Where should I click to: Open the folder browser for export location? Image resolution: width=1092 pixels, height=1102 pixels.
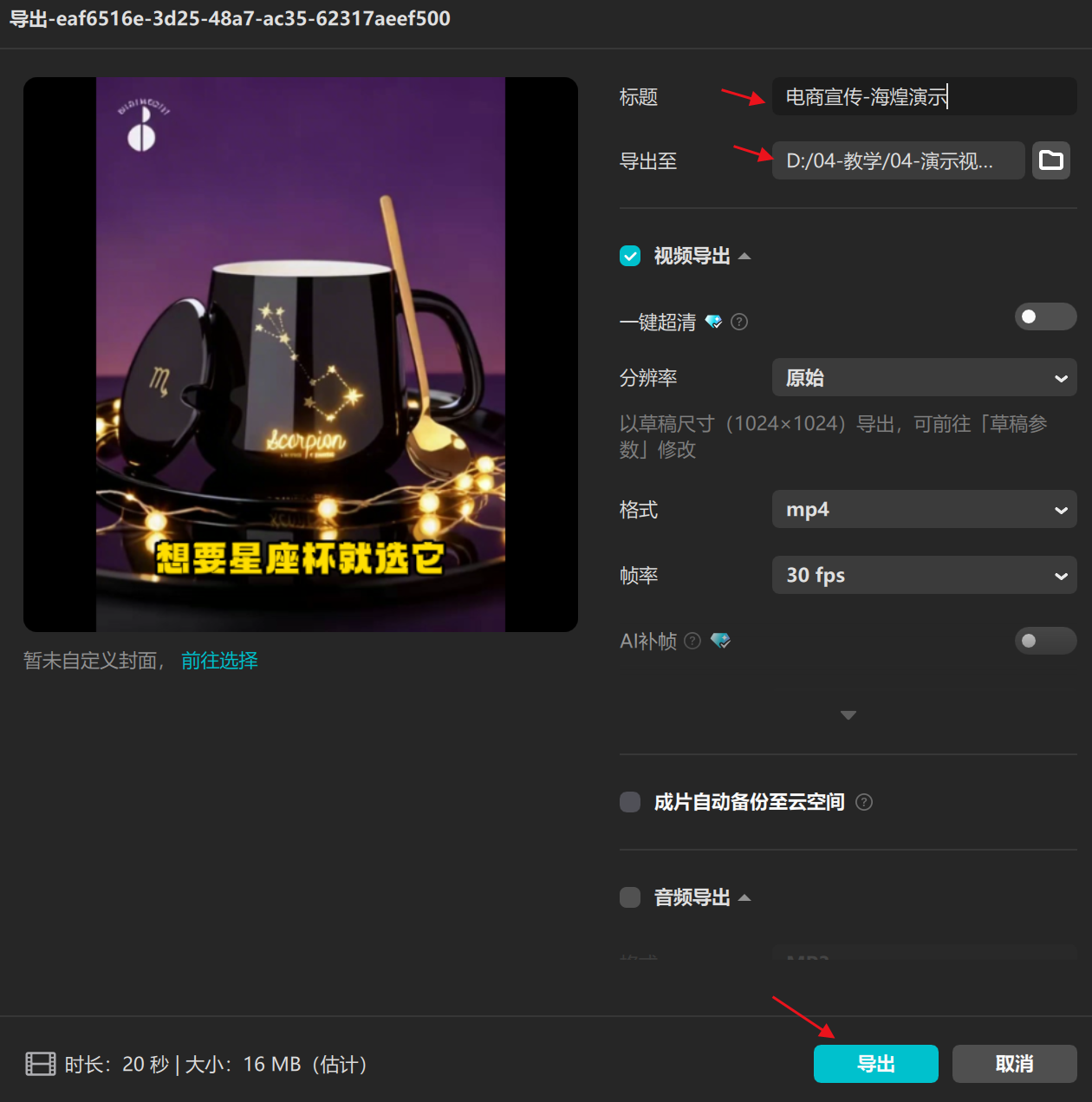click(1050, 160)
